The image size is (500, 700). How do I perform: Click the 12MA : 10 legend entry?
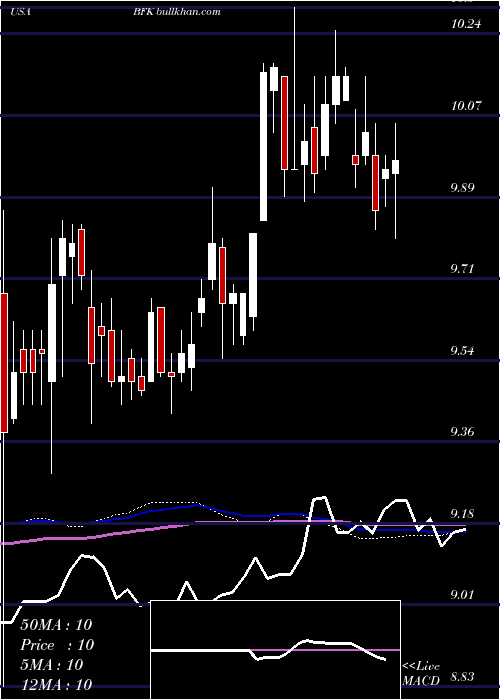56,684
